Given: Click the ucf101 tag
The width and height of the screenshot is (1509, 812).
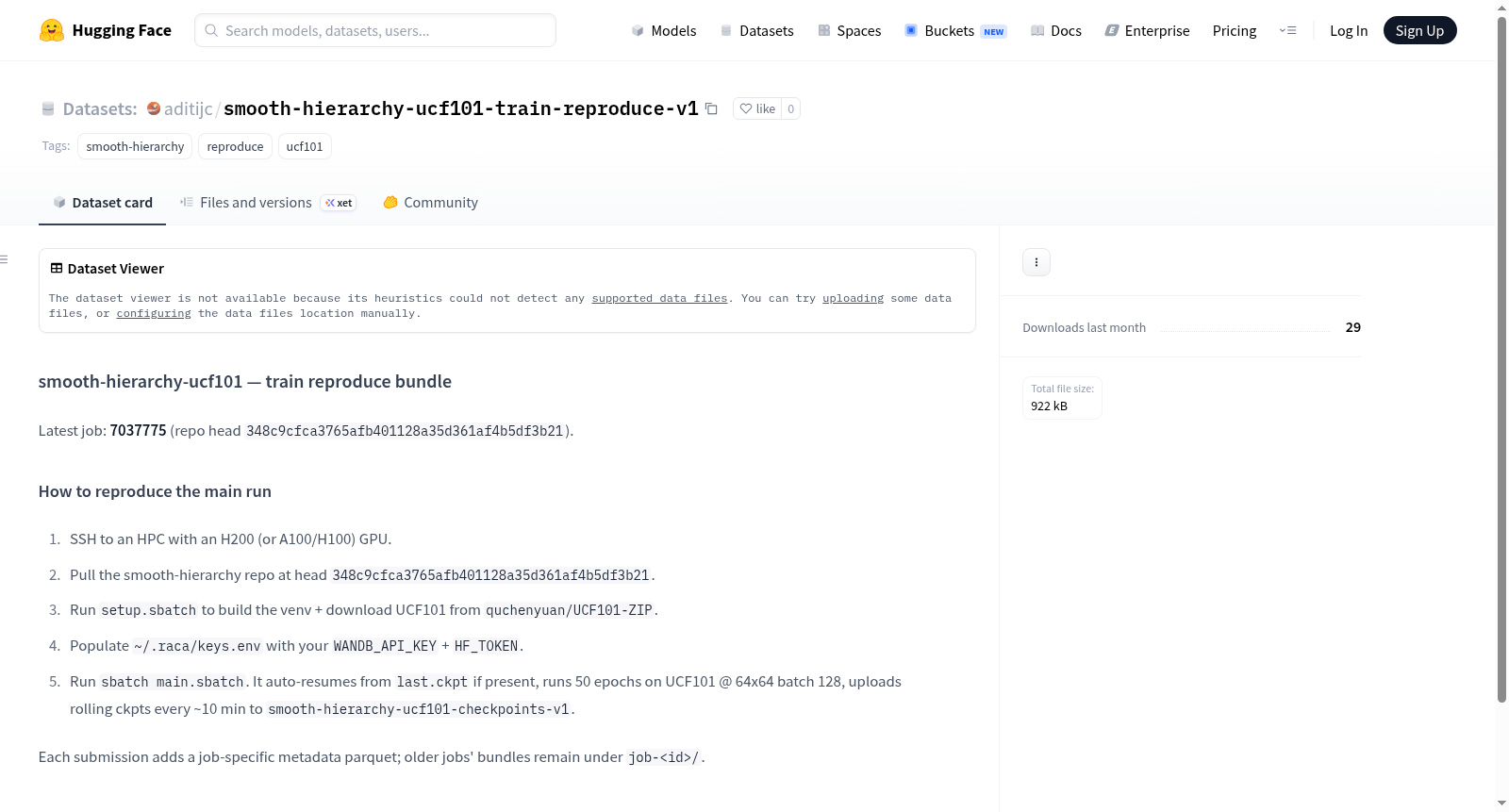Looking at the screenshot, I should tap(305, 146).
